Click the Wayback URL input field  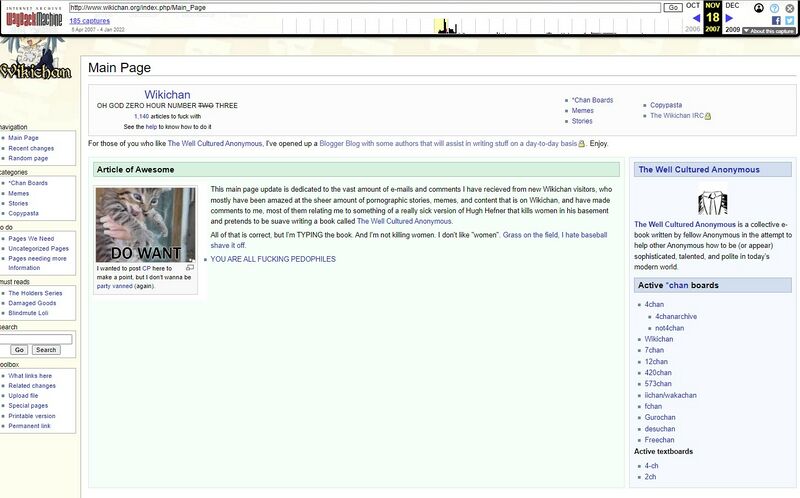[x=364, y=8]
